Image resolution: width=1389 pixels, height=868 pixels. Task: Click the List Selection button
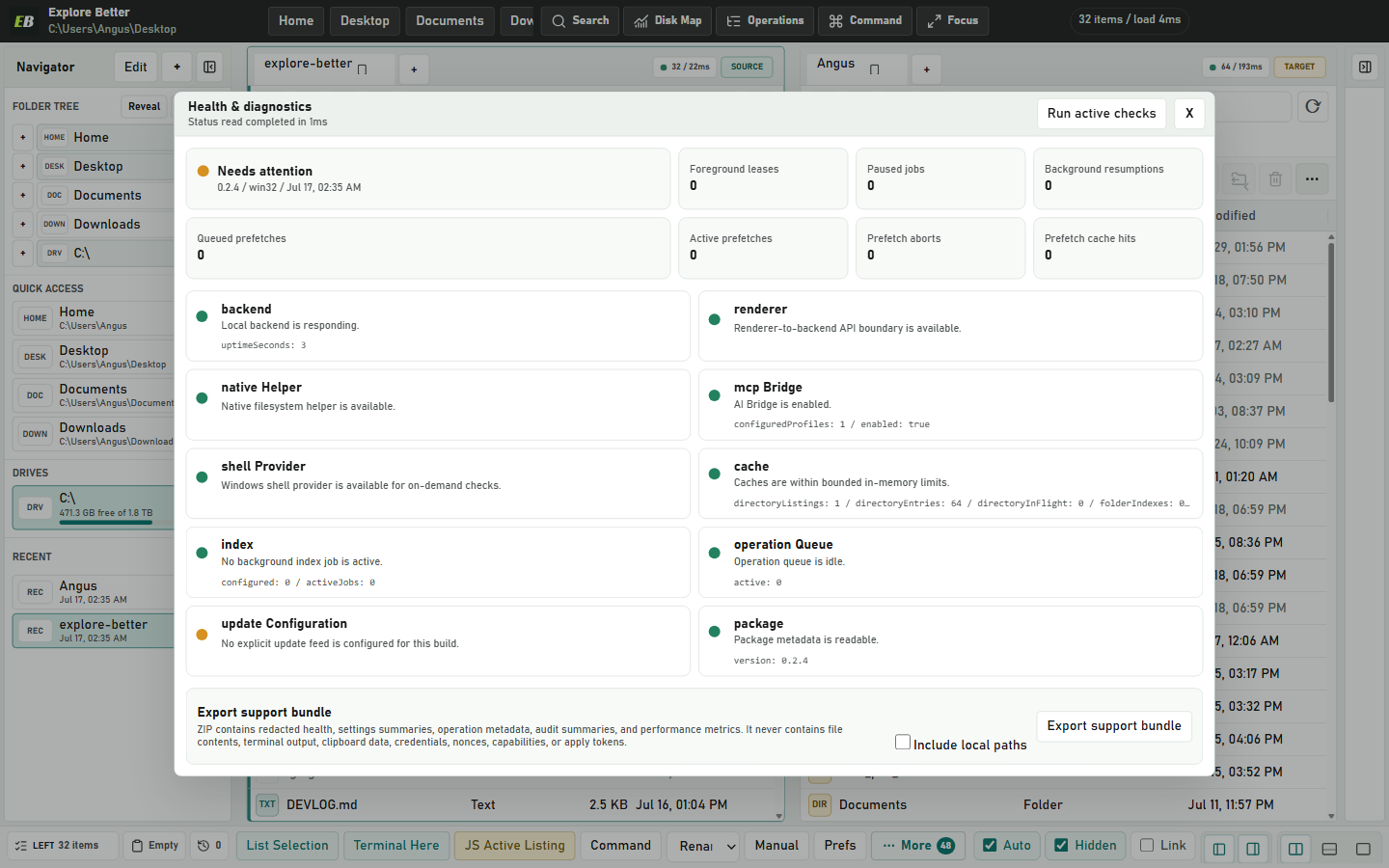click(x=287, y=846)
